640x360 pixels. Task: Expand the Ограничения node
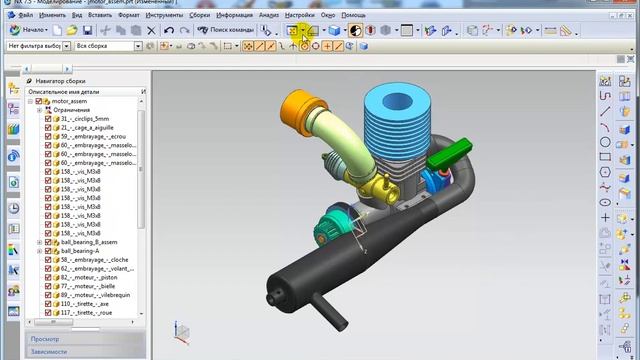tap(40, 110)
